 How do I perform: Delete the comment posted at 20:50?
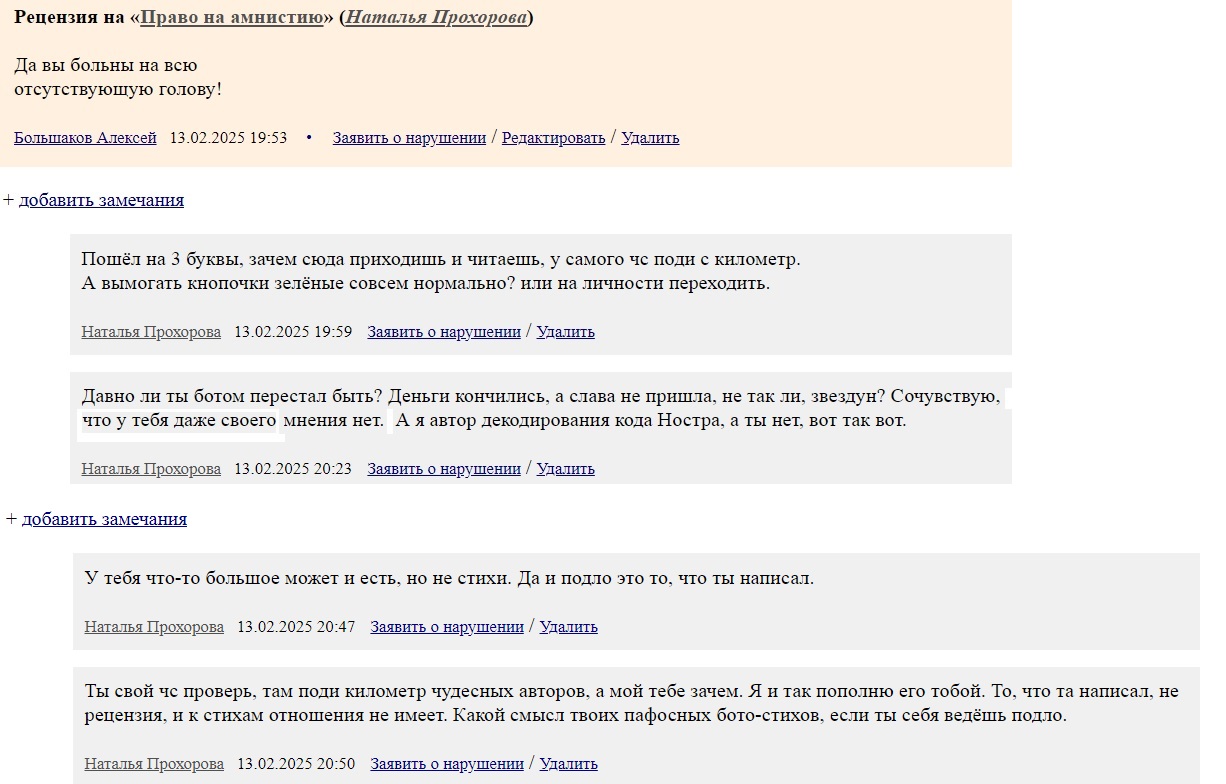(x=568, y=764)
